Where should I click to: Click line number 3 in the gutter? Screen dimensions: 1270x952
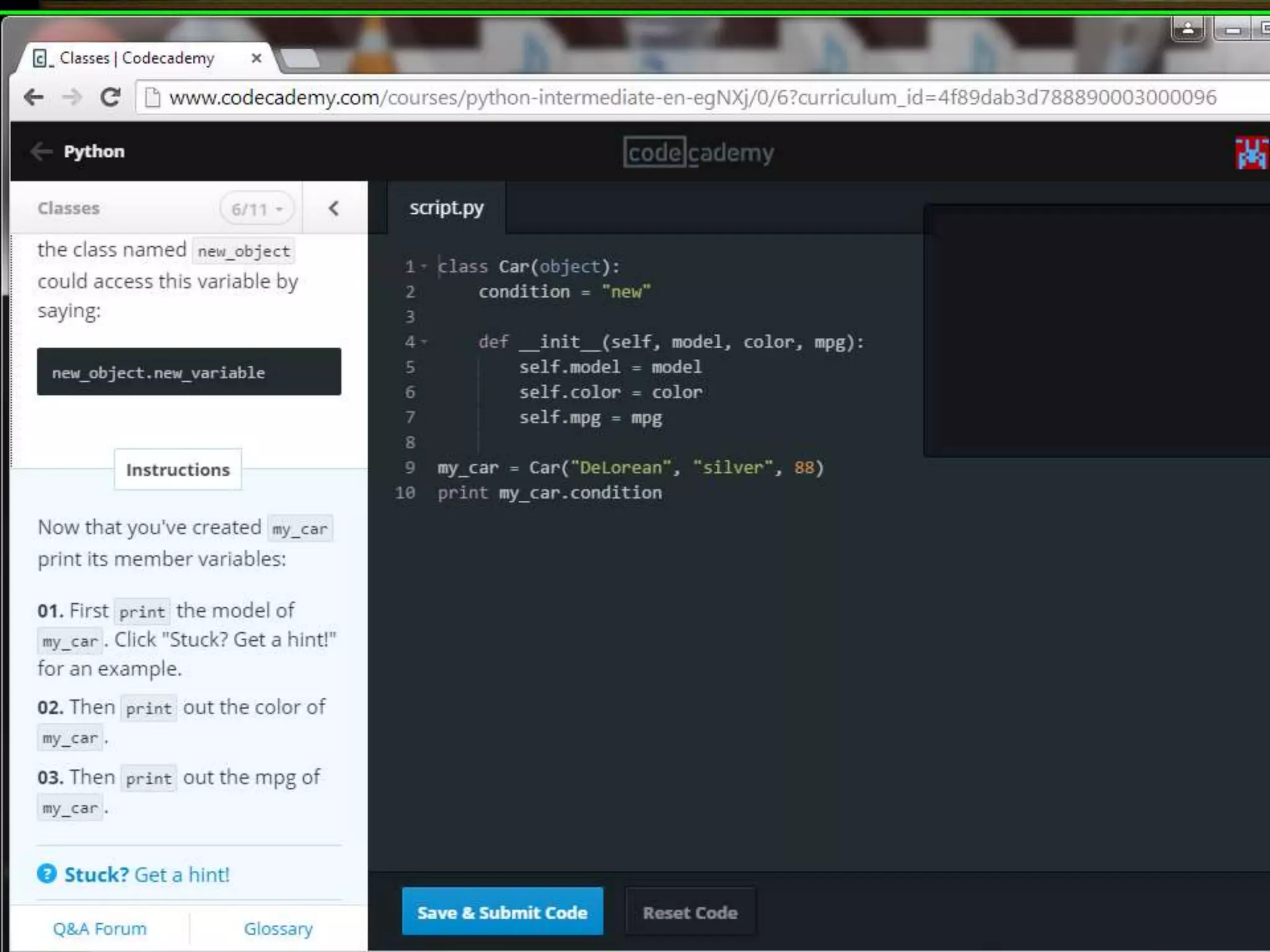pyautogui.click(x=410, y=317)
